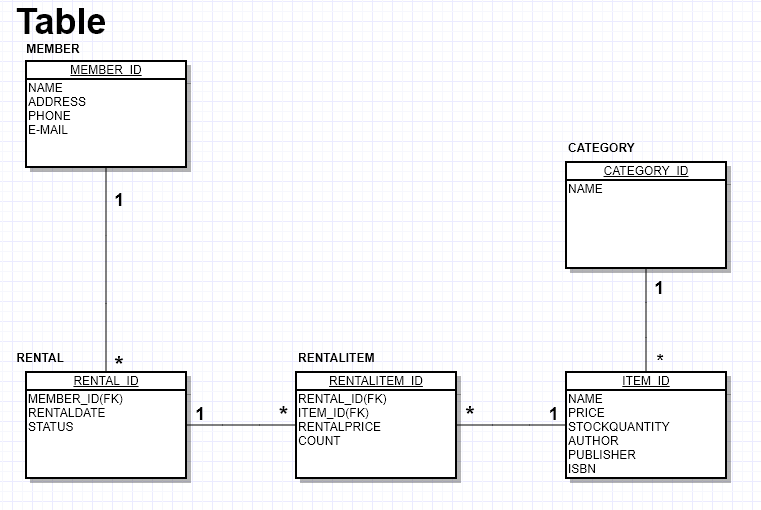Select the RENTALDATE attribute

tap(66, 413)
